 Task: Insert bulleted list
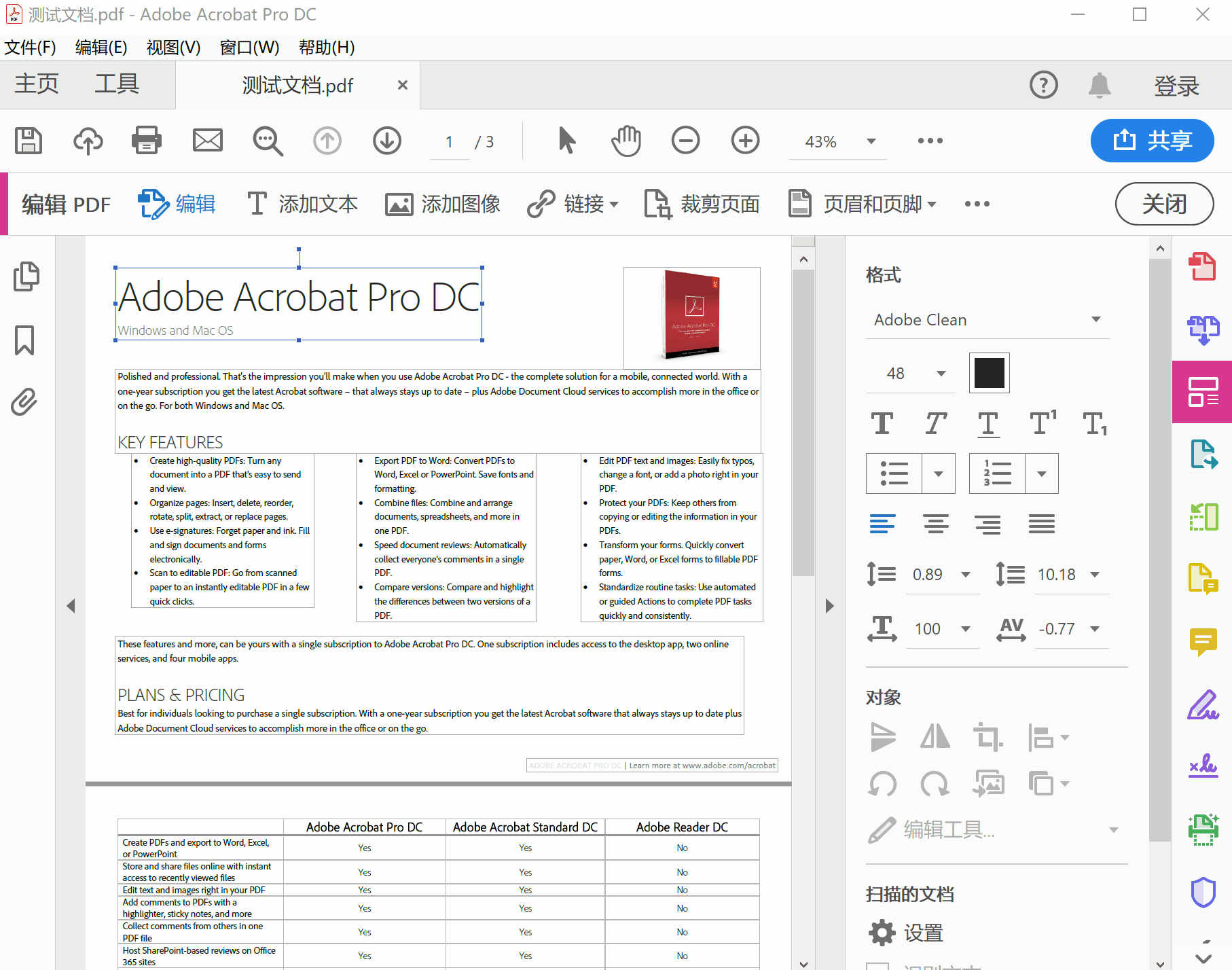point(894,473)
